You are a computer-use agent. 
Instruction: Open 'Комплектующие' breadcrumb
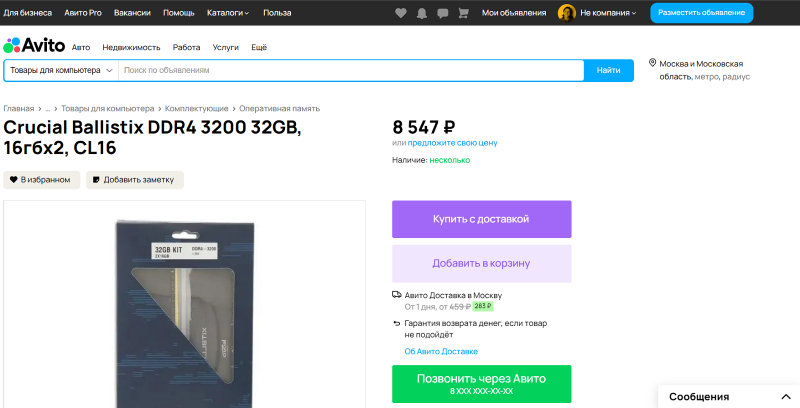click(x=196, y=108)
